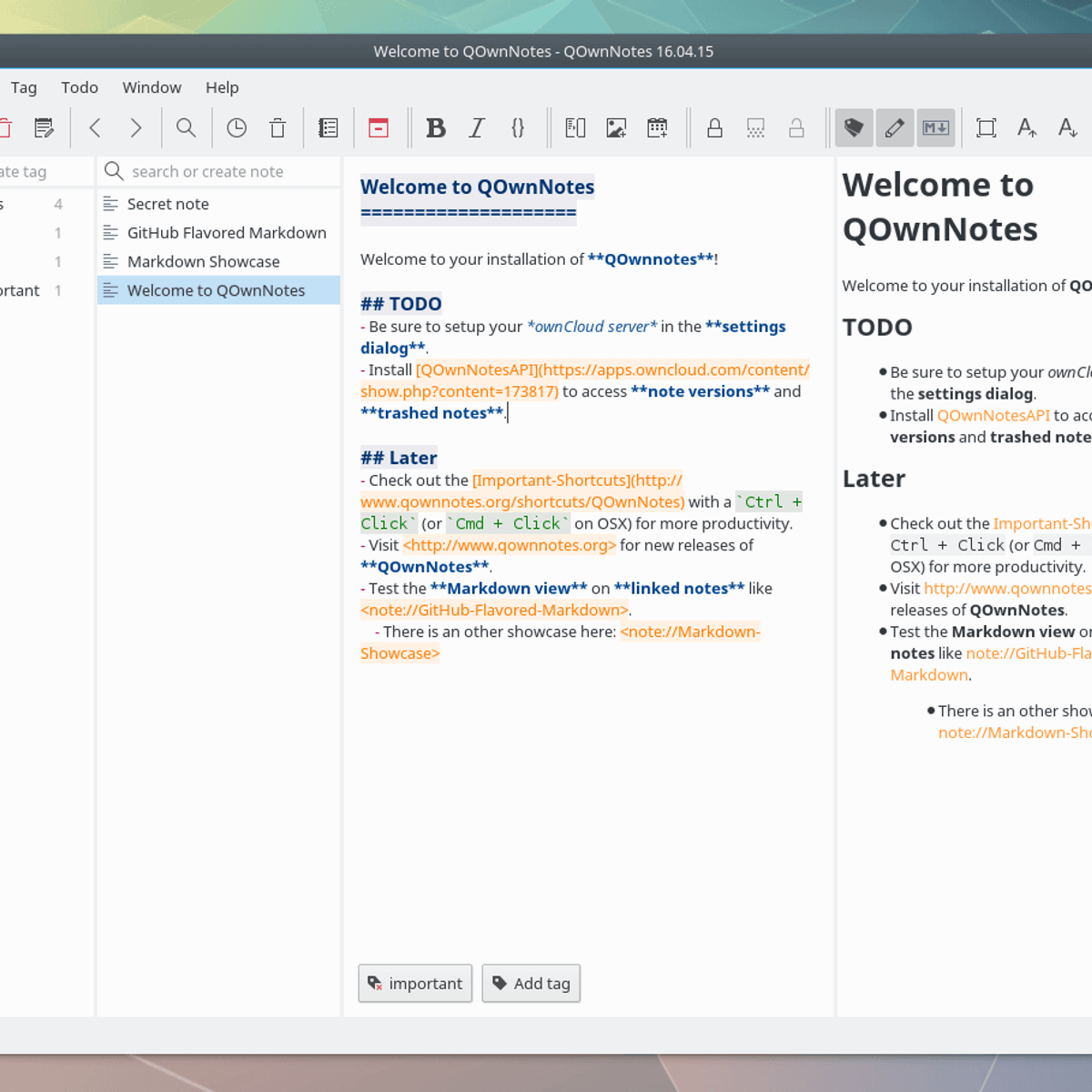Open the todo list icon
The height and width of the screenshot is (1092, 1092).
[329, 128]
